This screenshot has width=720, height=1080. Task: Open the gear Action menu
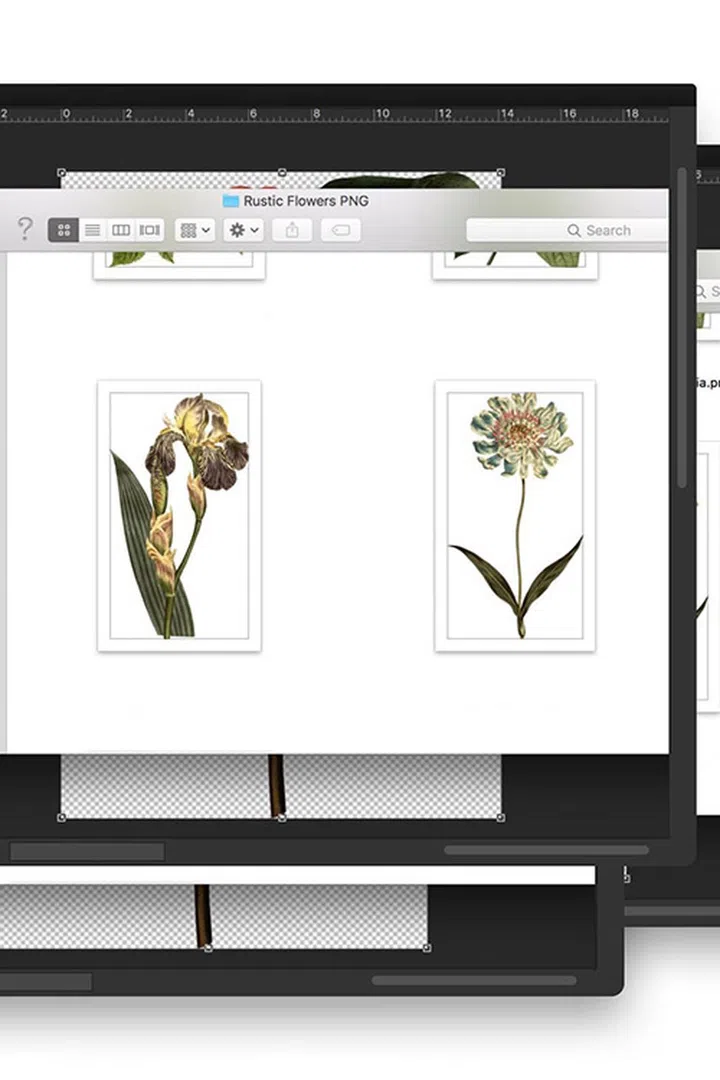pos(243,230)
